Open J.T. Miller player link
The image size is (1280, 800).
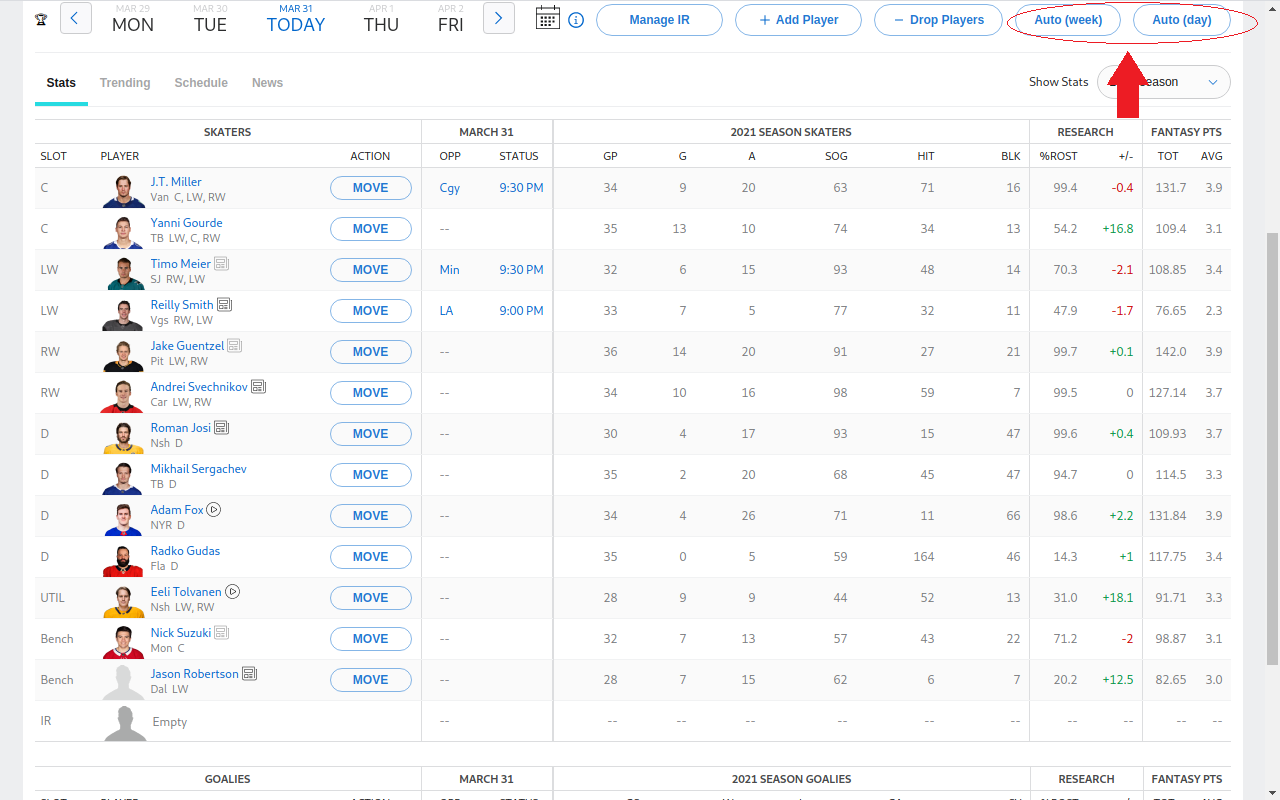coord(176,182)
